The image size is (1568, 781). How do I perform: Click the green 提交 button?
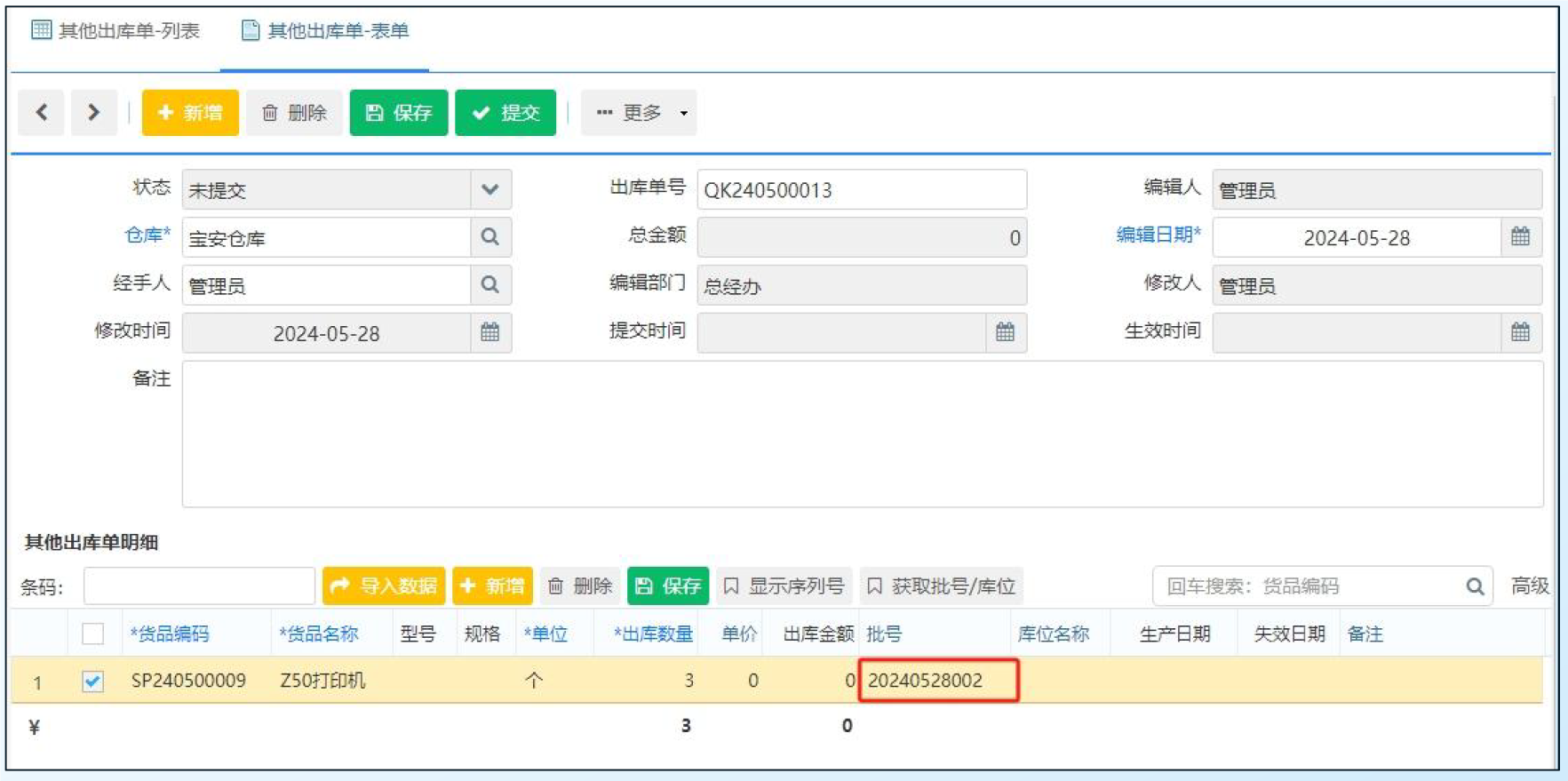click(505, 113)
